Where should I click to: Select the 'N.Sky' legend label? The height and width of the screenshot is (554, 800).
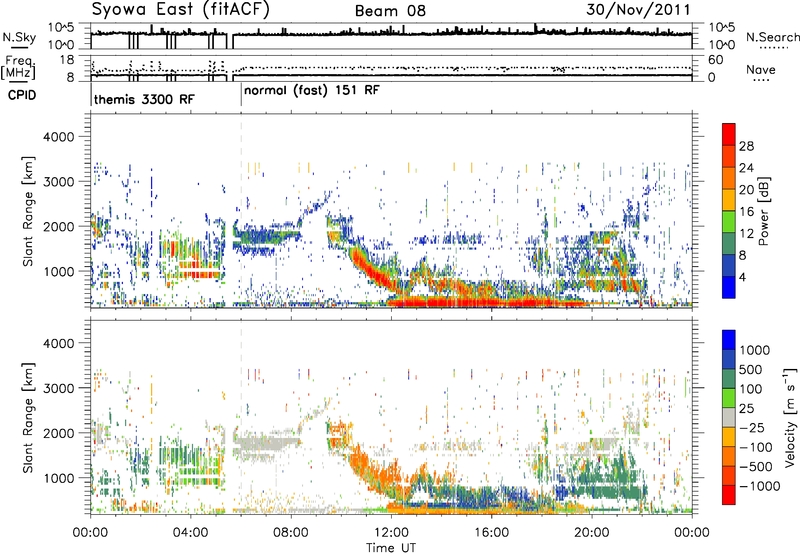coord(19,37)
